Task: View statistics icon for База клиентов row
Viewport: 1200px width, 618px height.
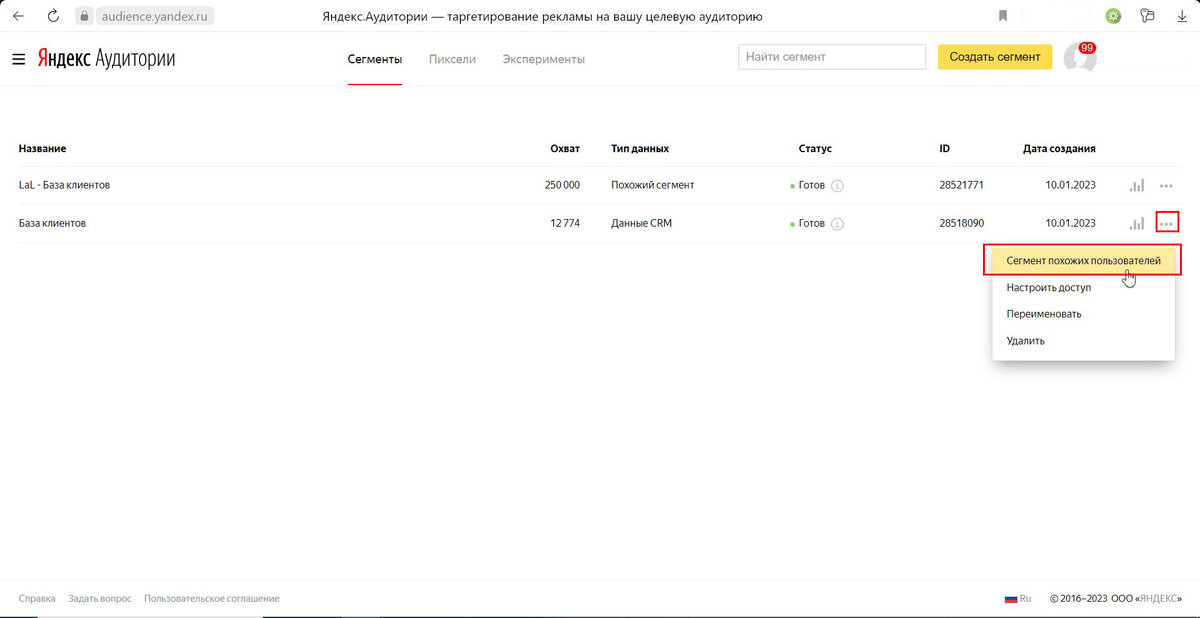Action: 1137,223
